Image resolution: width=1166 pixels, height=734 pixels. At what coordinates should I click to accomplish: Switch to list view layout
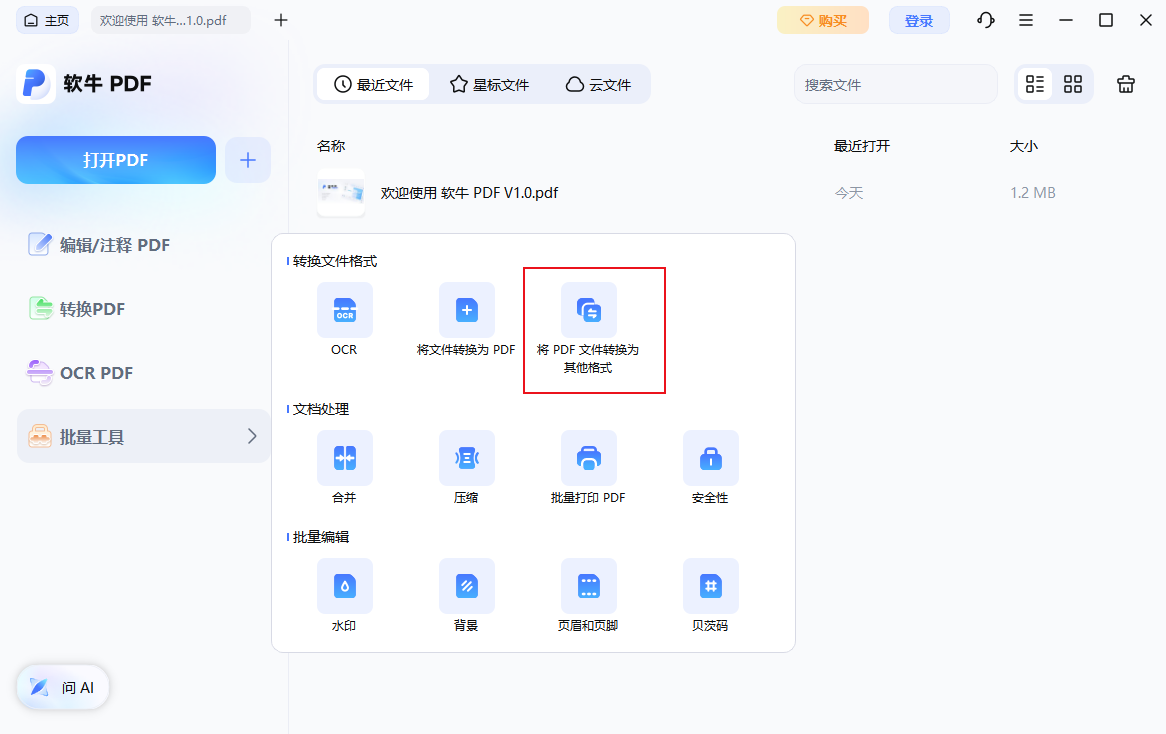[x=1034, y=84]
